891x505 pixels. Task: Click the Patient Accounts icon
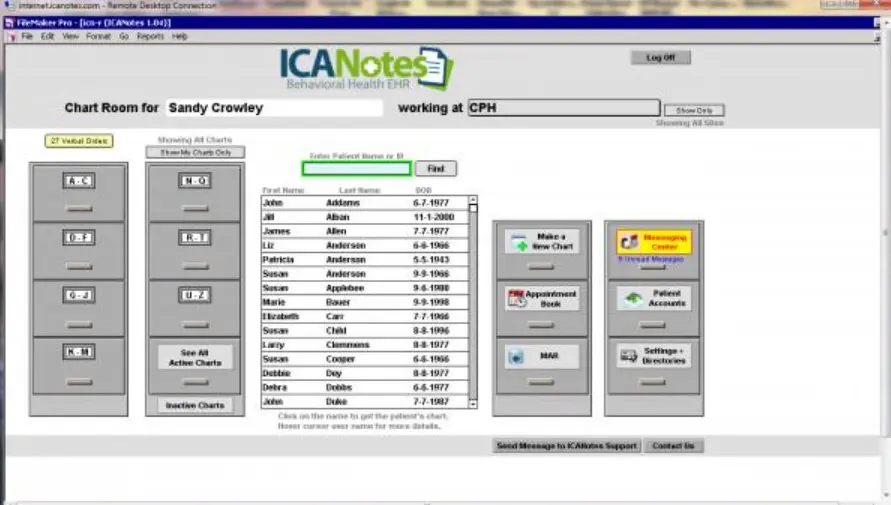point(634,298)
